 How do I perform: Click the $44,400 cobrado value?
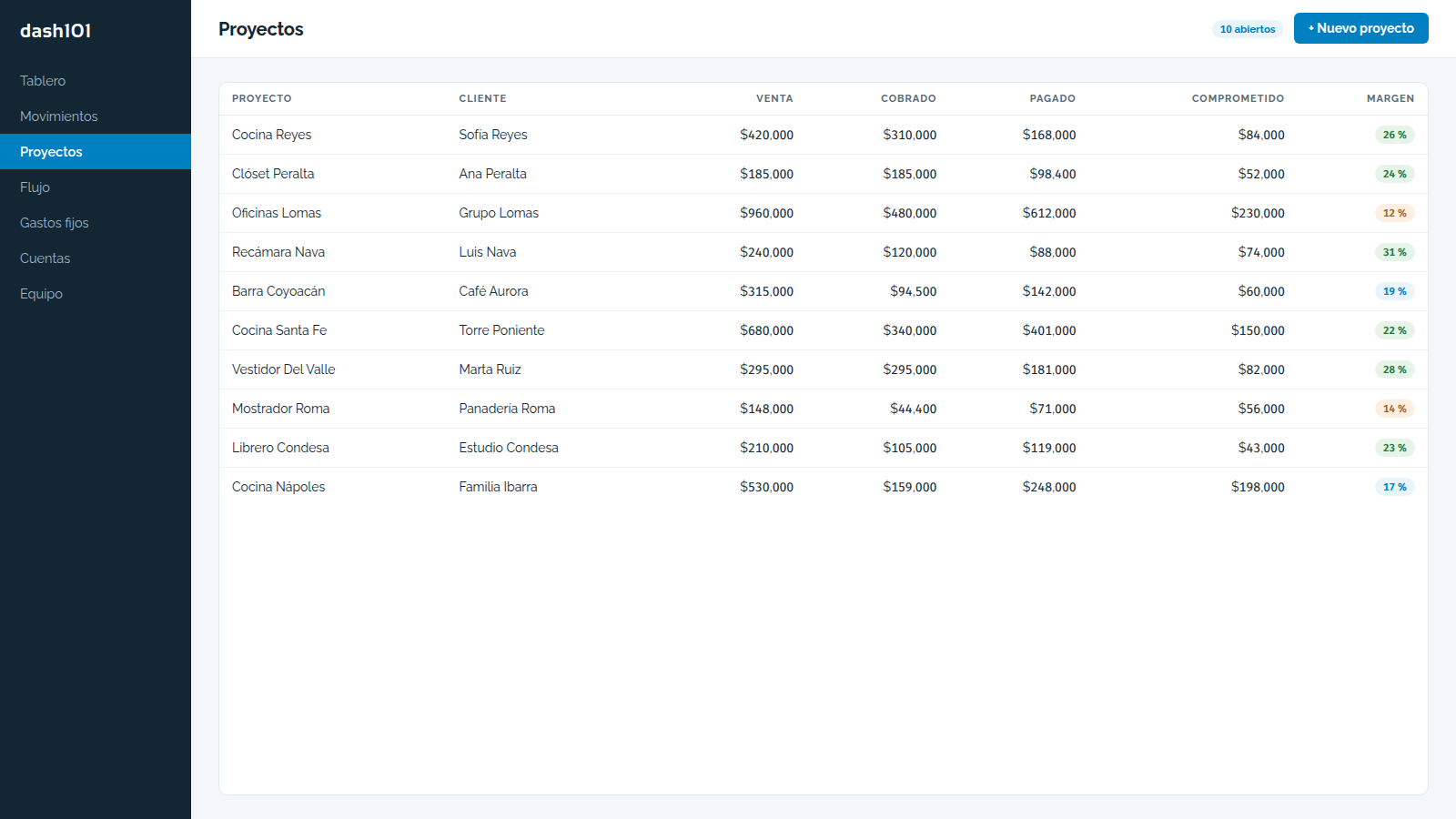(913, 409)
